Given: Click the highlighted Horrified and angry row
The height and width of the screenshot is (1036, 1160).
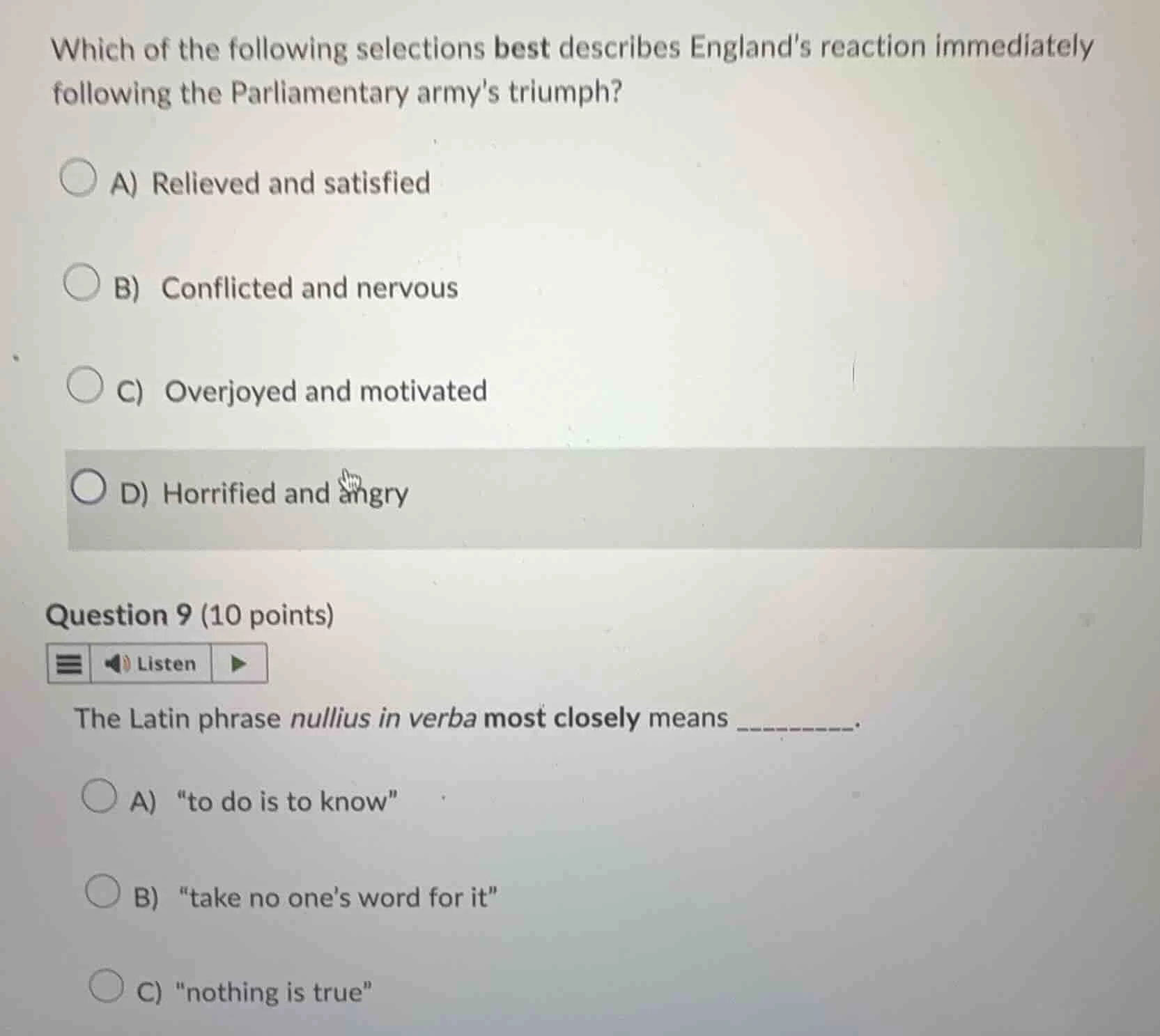Looking at the screenshot, I should pos(557,495).
